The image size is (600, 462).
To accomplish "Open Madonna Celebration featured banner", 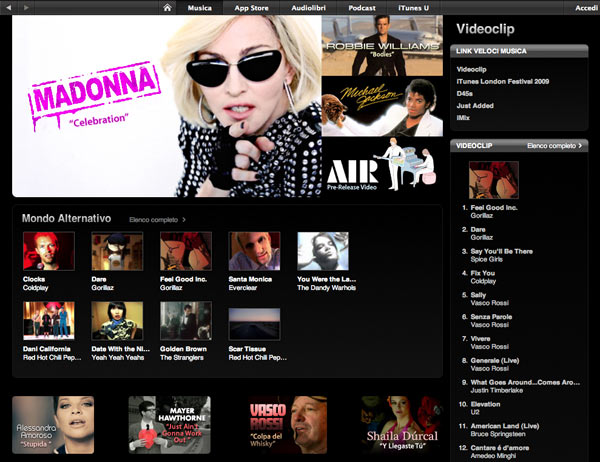I will click(167, 106).
